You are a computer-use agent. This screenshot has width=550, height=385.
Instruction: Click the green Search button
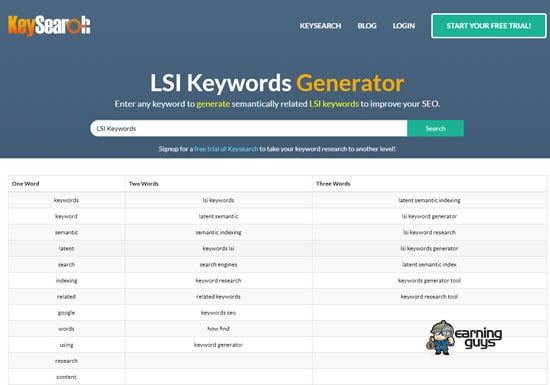435,128
